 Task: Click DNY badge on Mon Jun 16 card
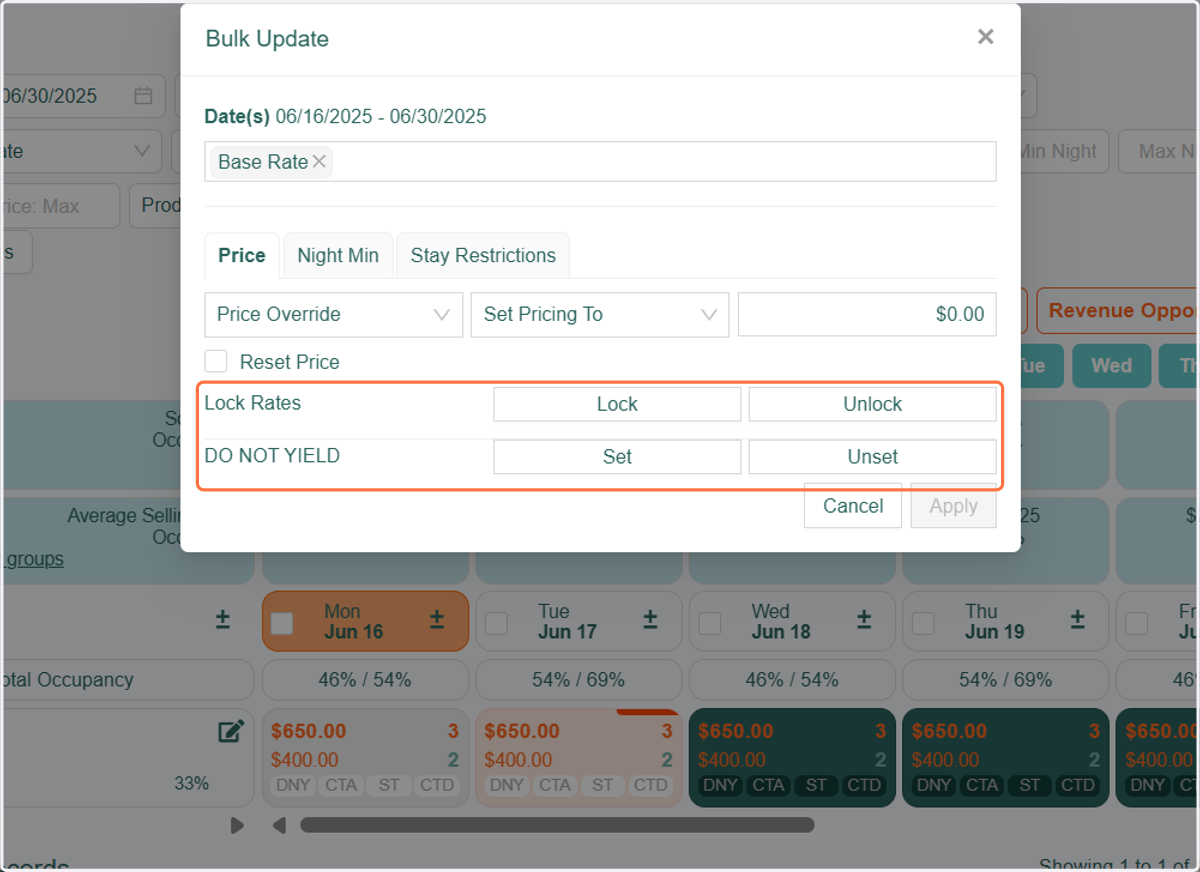tap(293, 785)
